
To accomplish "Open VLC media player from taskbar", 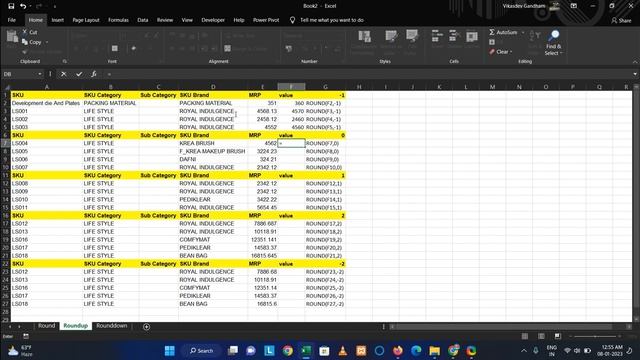I will pyautogui.click(x=343, y=351).
